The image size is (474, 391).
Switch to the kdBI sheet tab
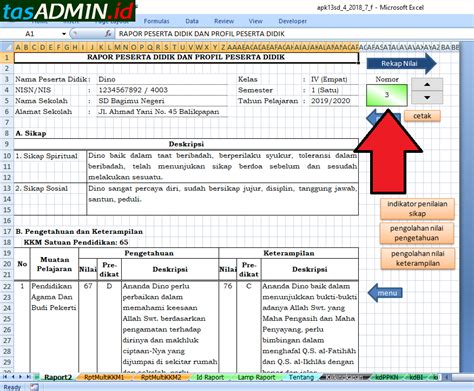tap(416, 377)
